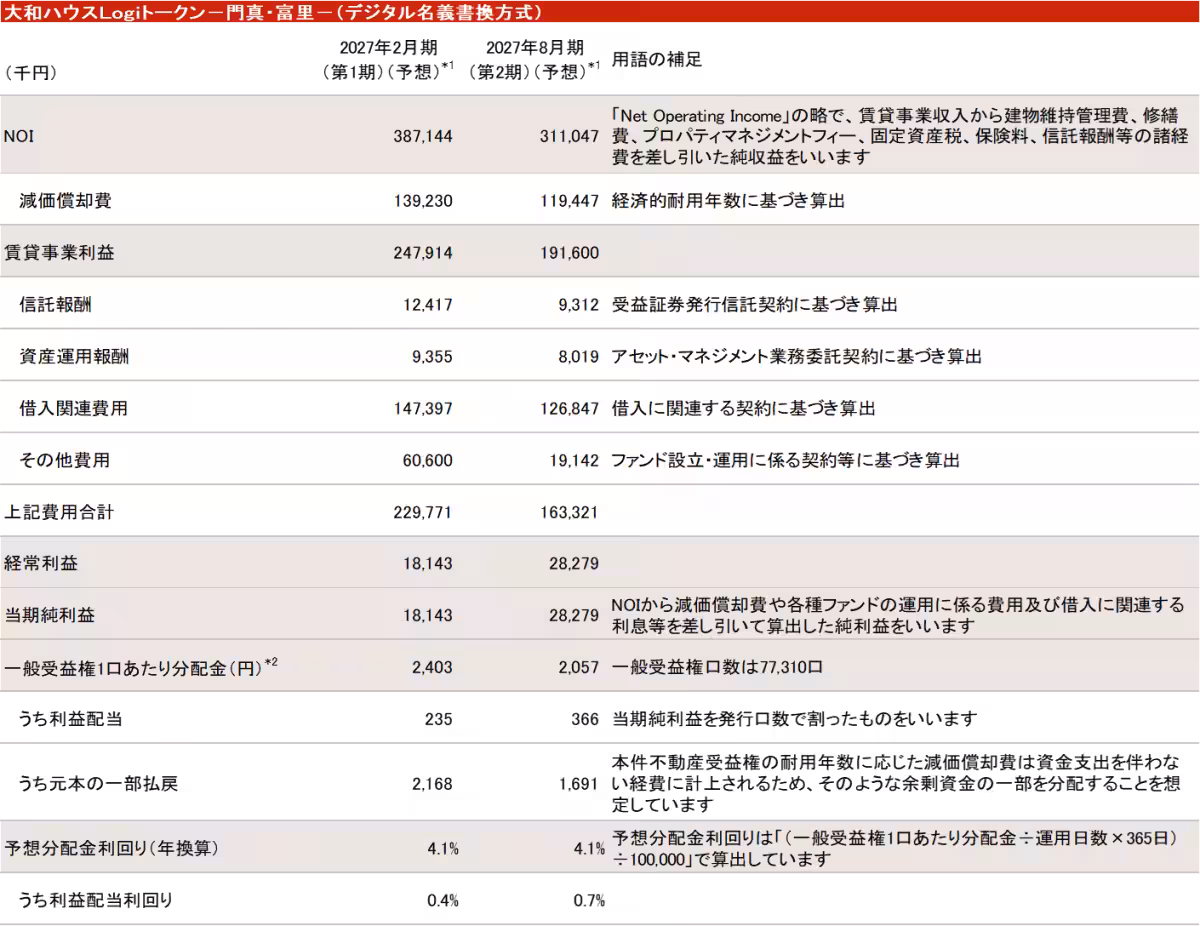Click first-period yield 4.1%
This screenshot has height=926, width=1200.
tap(443, 849)
